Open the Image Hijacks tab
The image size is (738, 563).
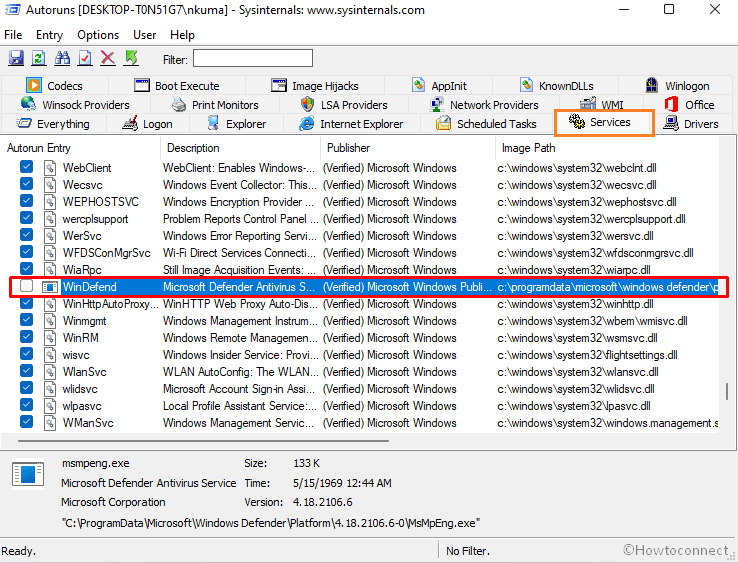315,86
